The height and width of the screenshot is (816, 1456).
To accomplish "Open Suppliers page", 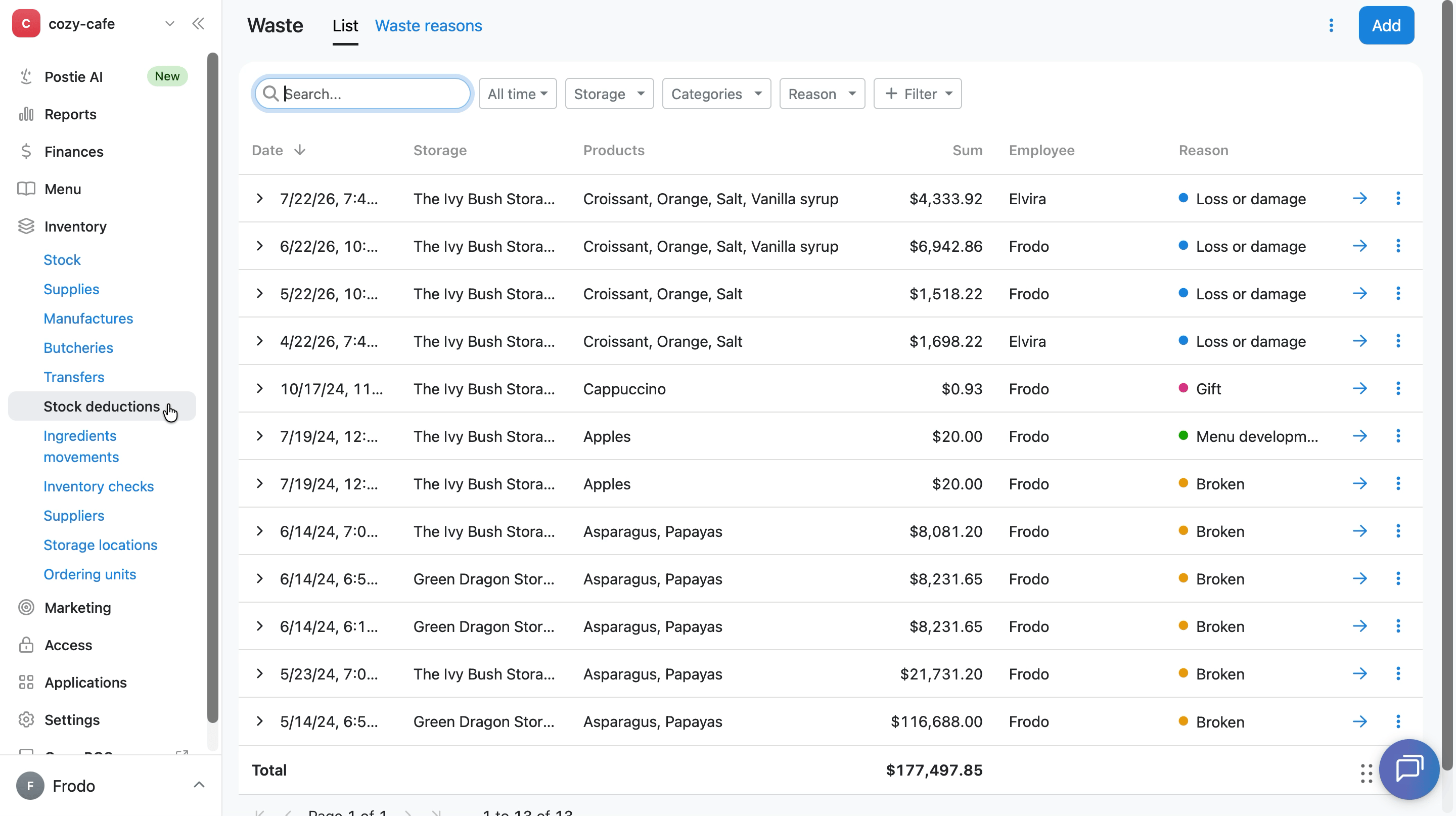I will pyautogui.click(x=73, y=516).
